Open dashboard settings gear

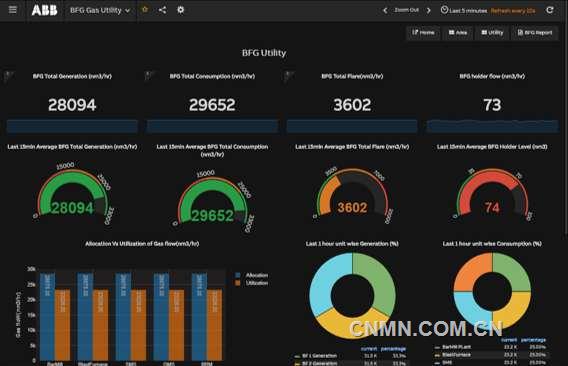coord(180,10)
